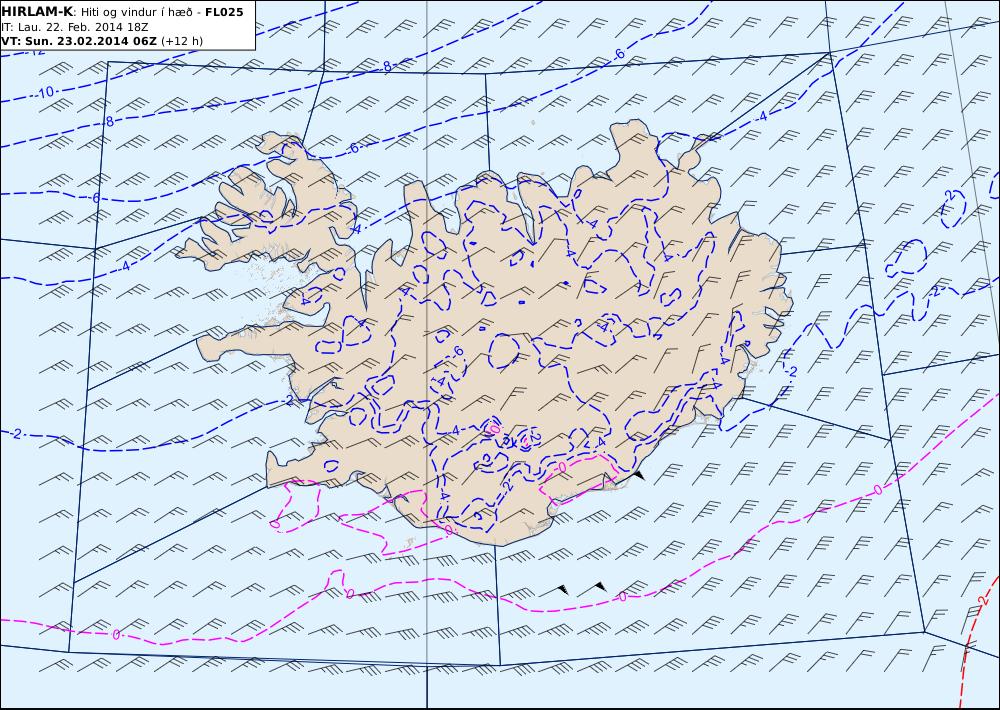
Task: Click the valid time 'VT: Sun. 23.02.2014 06Z'
Action: (x=78, y=41)
